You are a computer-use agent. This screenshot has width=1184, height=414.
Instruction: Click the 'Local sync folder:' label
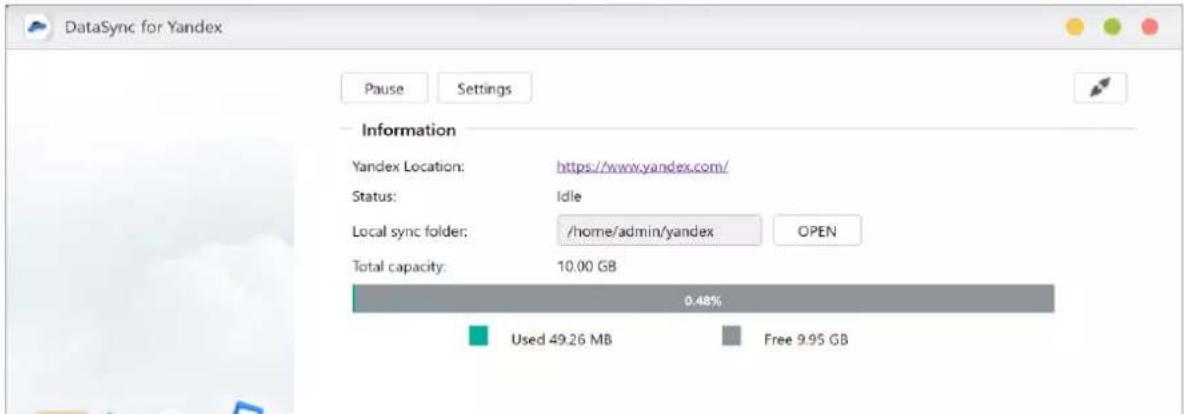tap(409, 231)
